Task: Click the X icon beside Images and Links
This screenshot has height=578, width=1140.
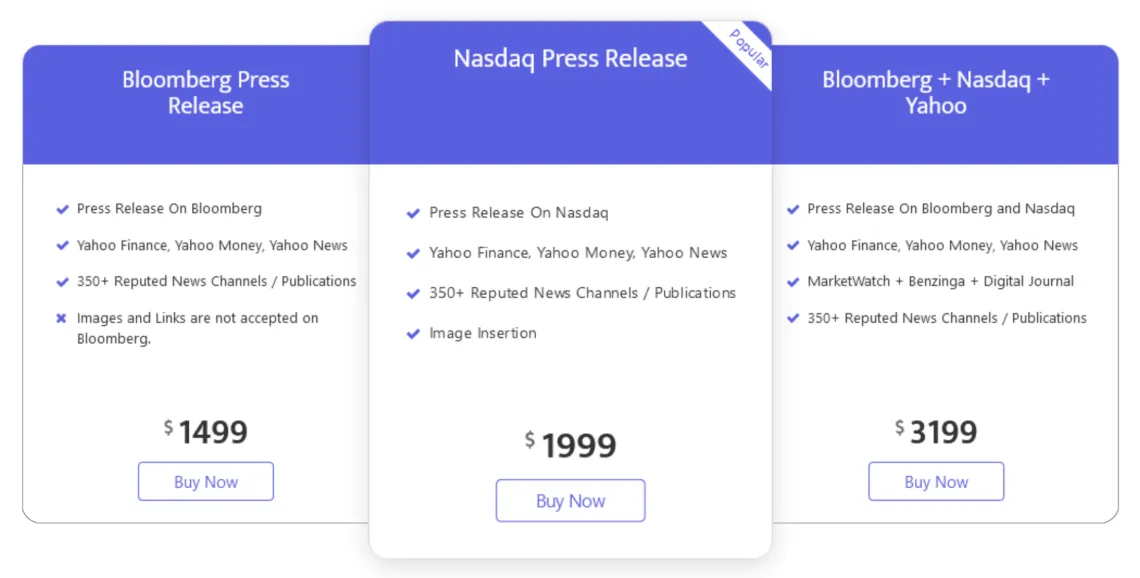Action: click(x=62, y=319)
